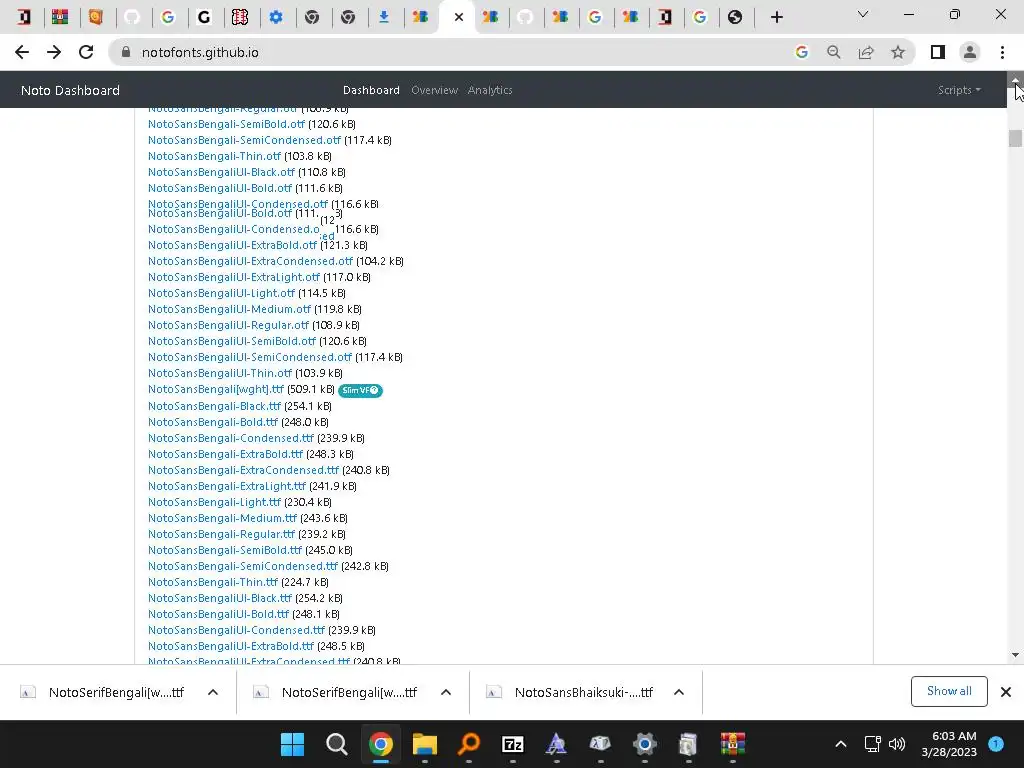Open Windows taskbar search

336,744
